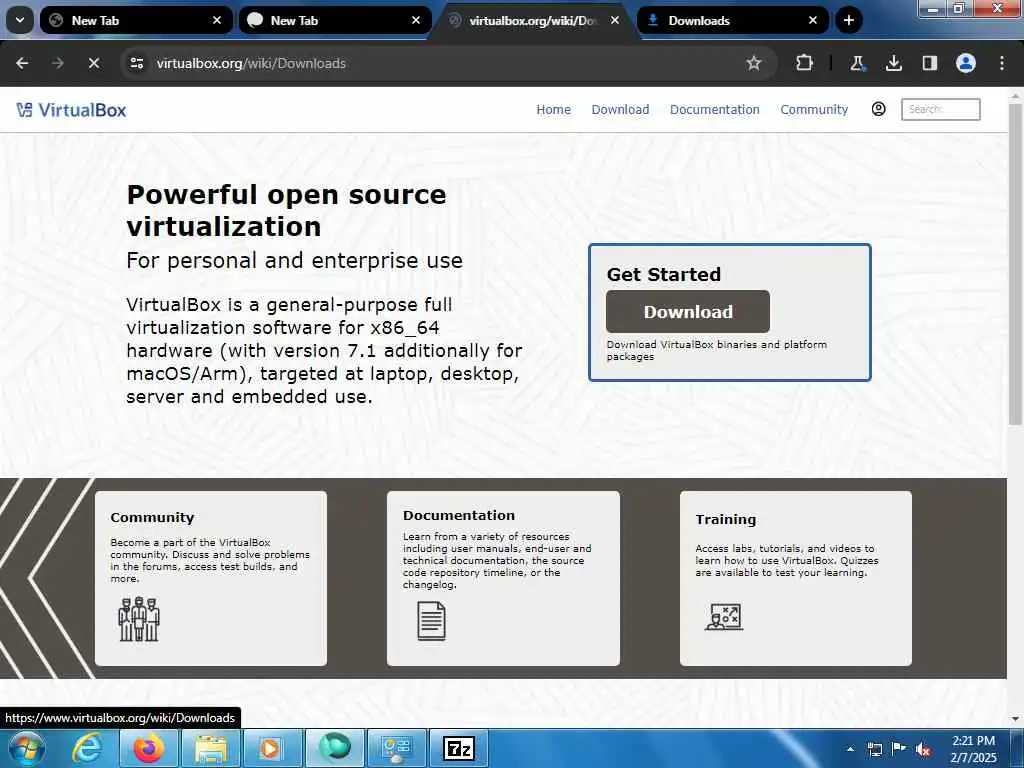Screen dimensions: 1024x768
Task: Switch to the Downloads tab
Action: [x=733, y=20]
